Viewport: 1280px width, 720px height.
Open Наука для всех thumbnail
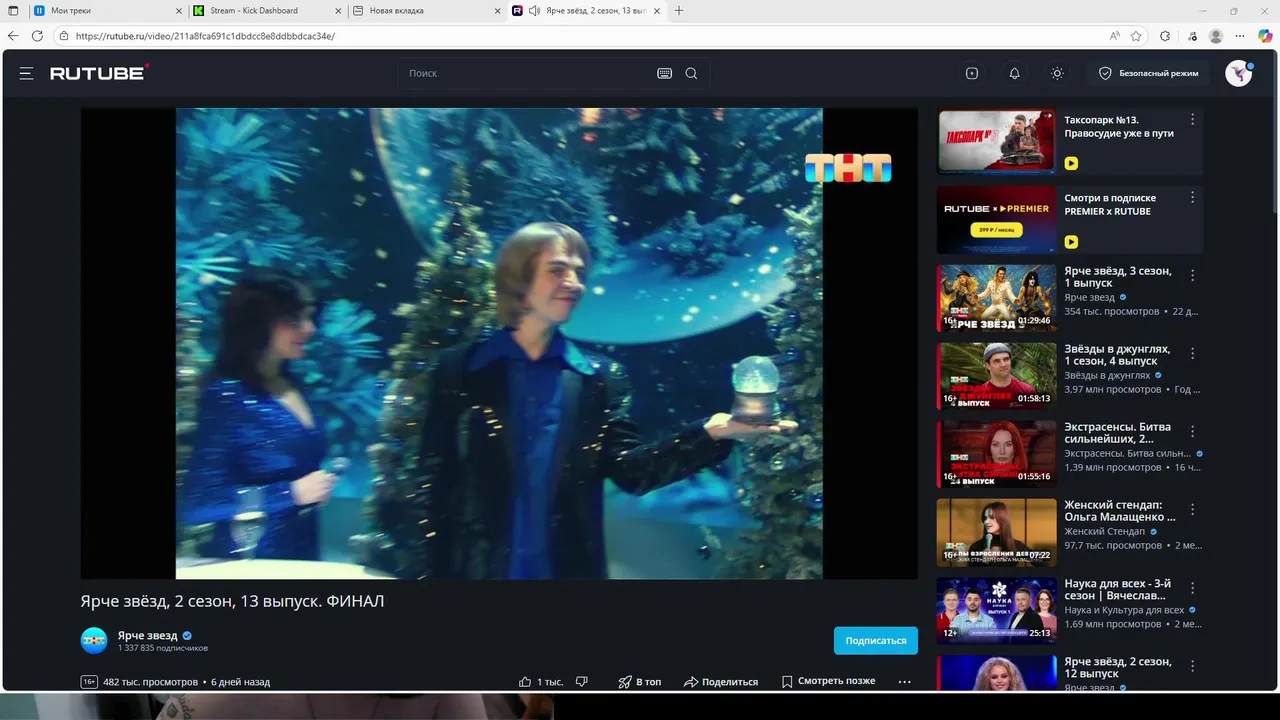click(x=996, y=610)
